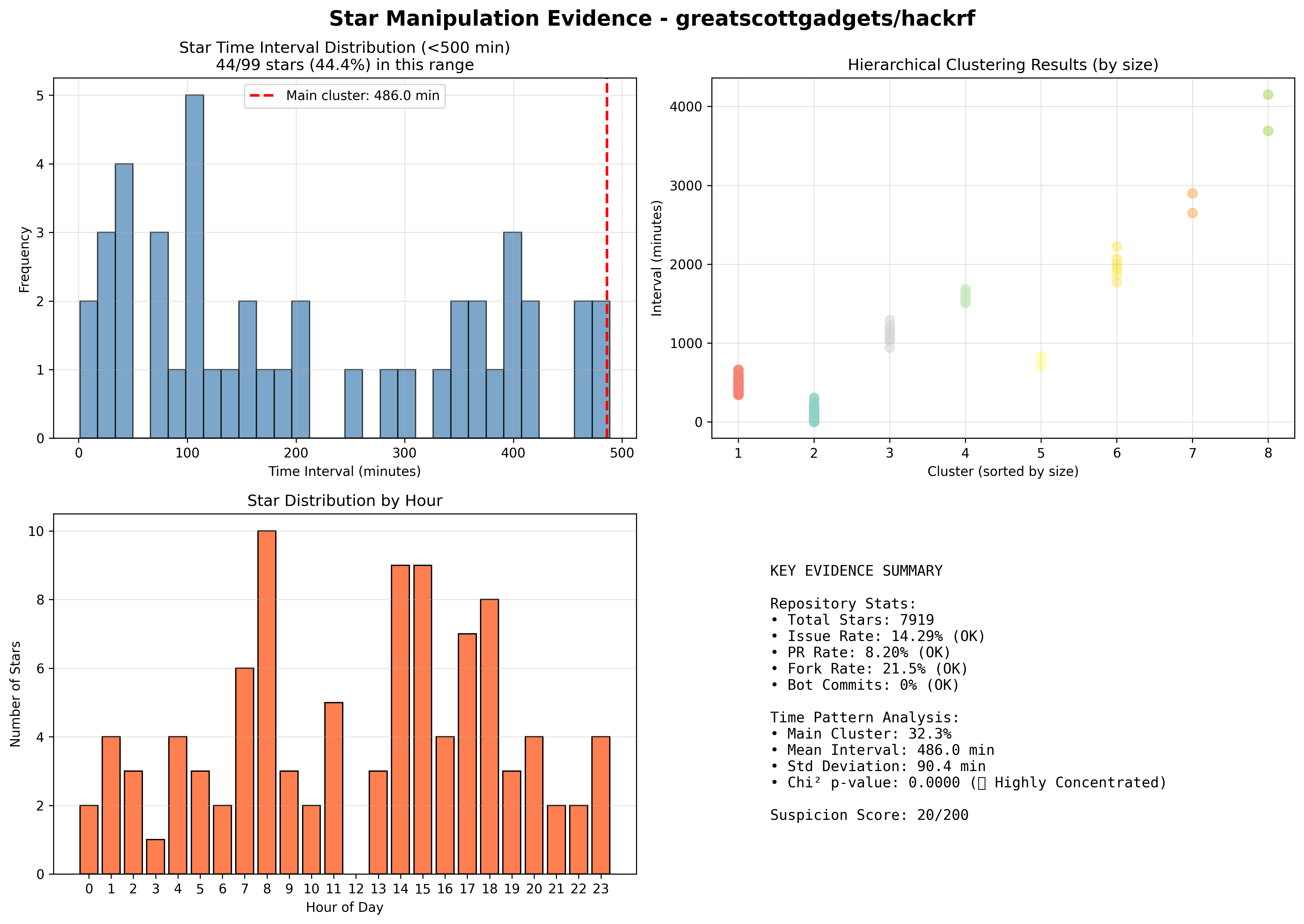The width and height of the screenshot is (1304, 924).
Task: Click the 'Frequency' axis label
Action: pos(24,260)
